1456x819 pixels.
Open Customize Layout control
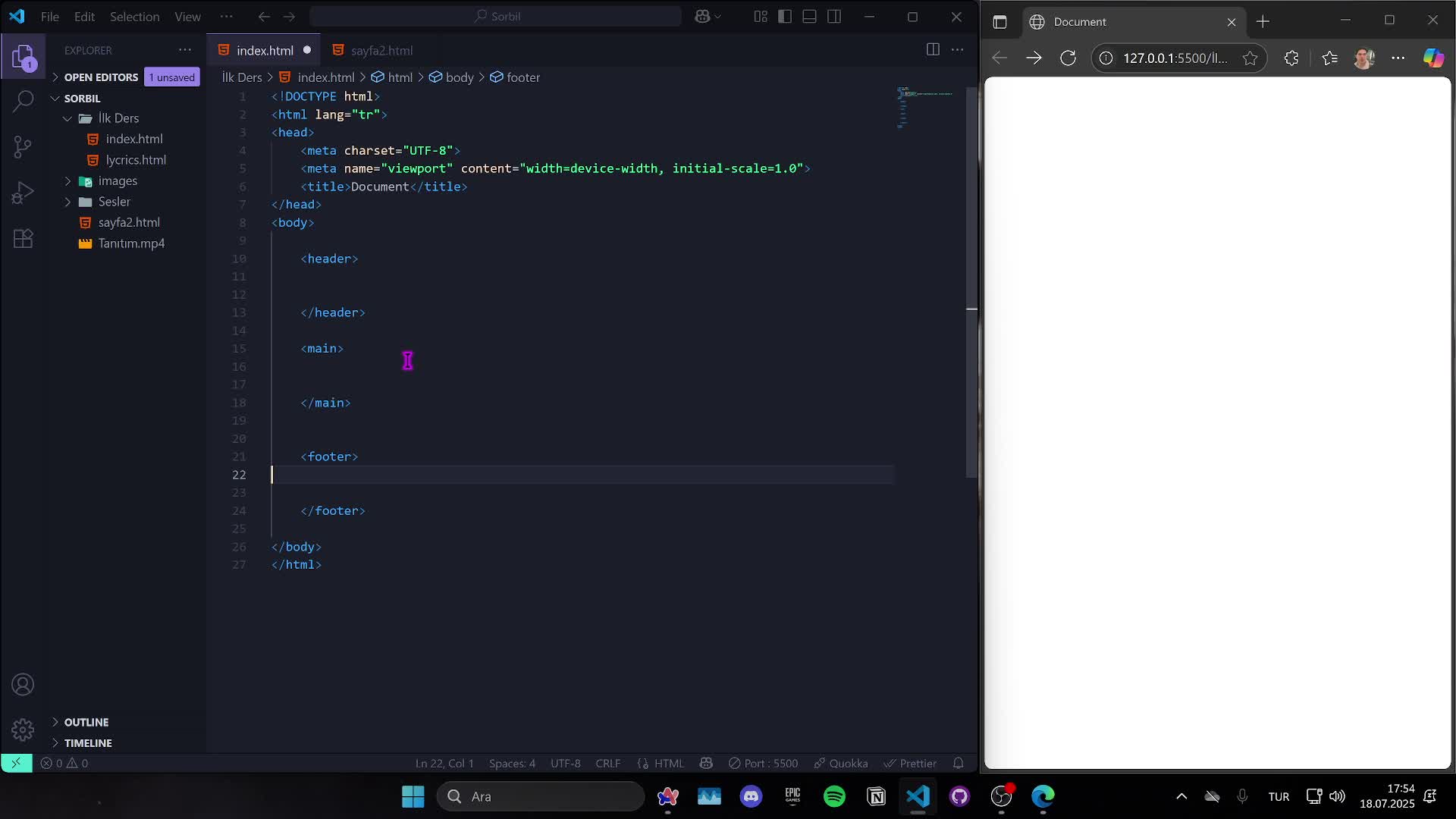(x=761, y=16)
